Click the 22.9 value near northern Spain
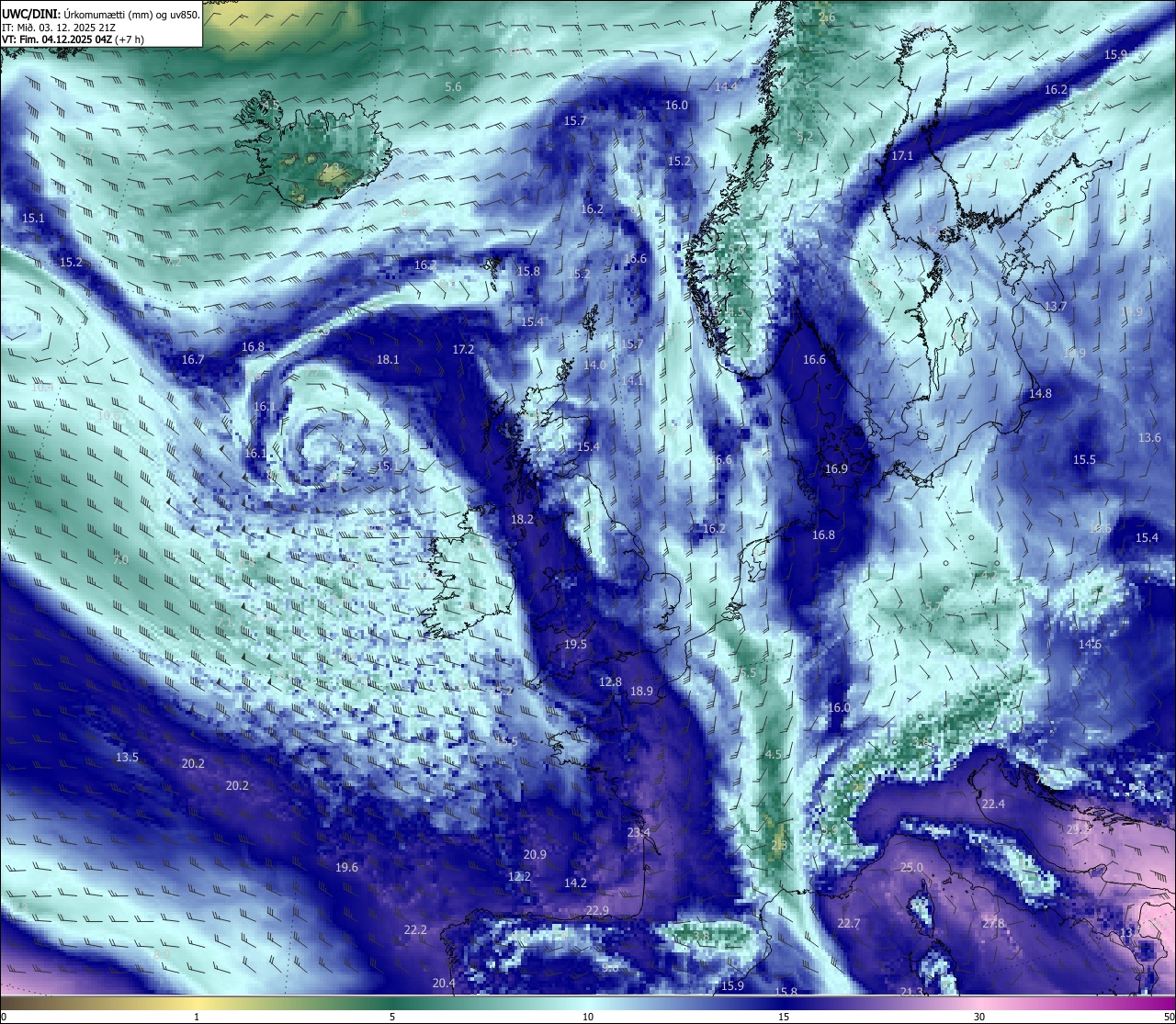The width and height of the screenshot is (1176, 1024). point(597,911)
